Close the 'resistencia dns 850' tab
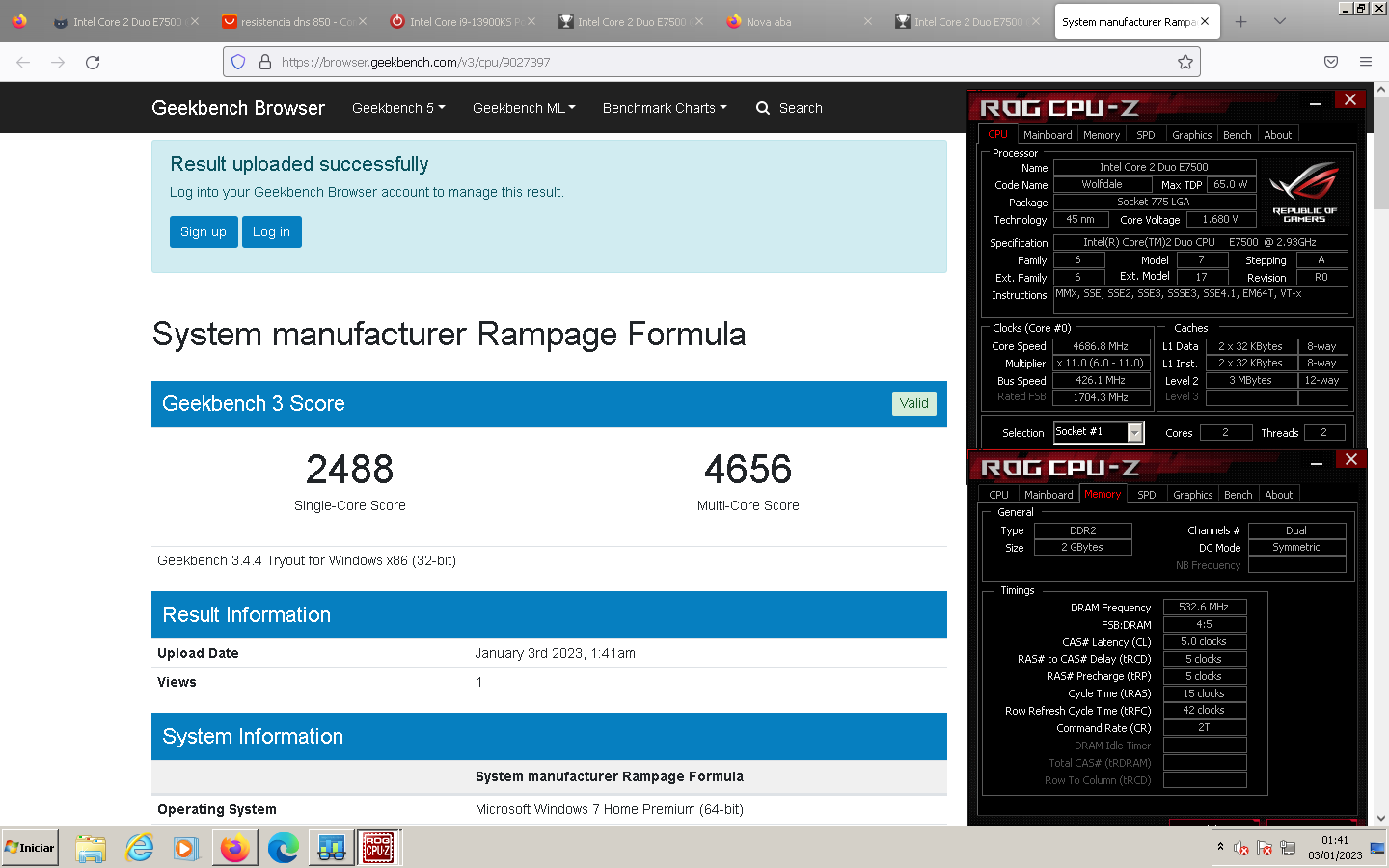Image resolution: width=1389 pixels, height=868 pixels. click(x=363, y=21)
